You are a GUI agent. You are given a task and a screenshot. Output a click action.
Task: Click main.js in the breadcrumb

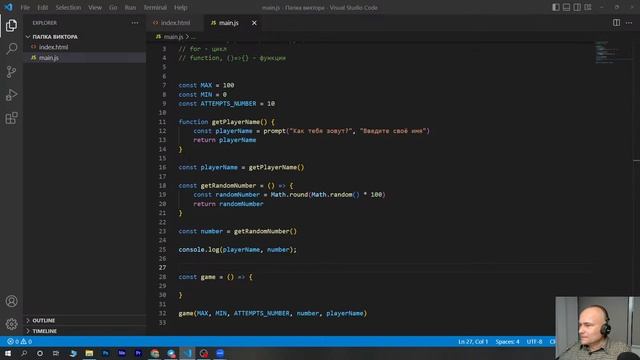point(173,37)
